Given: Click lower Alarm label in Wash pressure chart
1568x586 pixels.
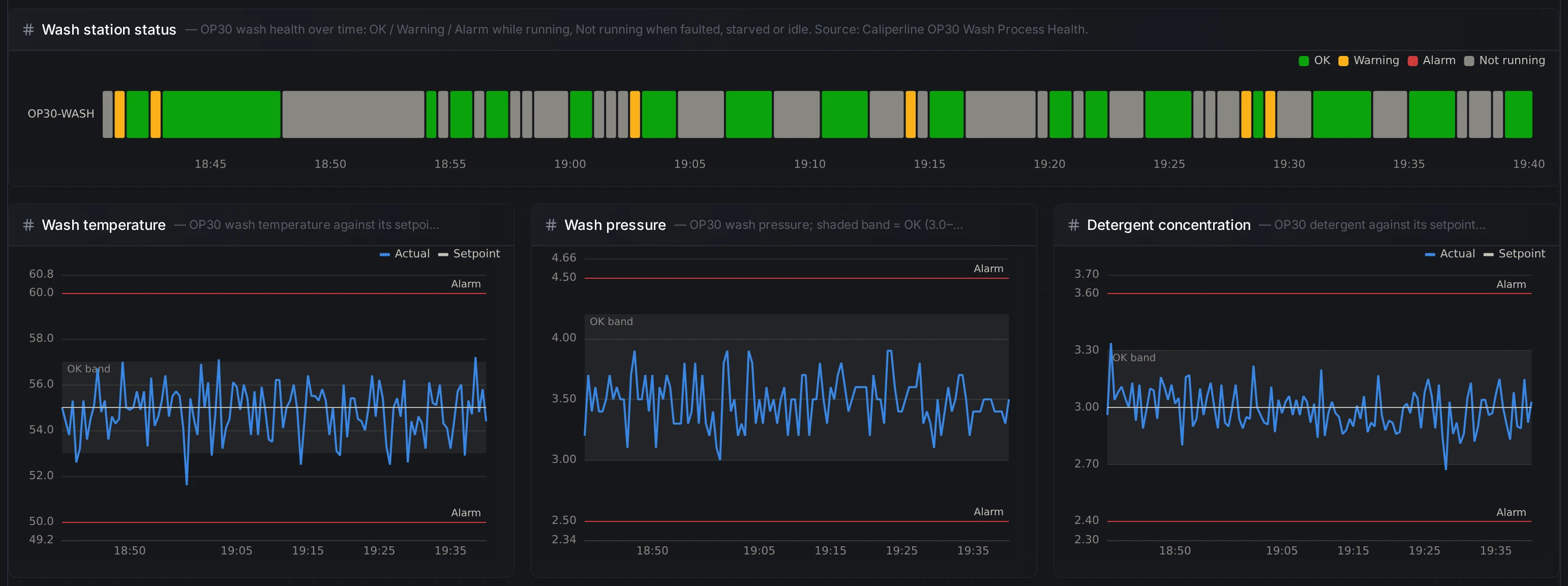Looking at the screenshot, I should 988,512.
